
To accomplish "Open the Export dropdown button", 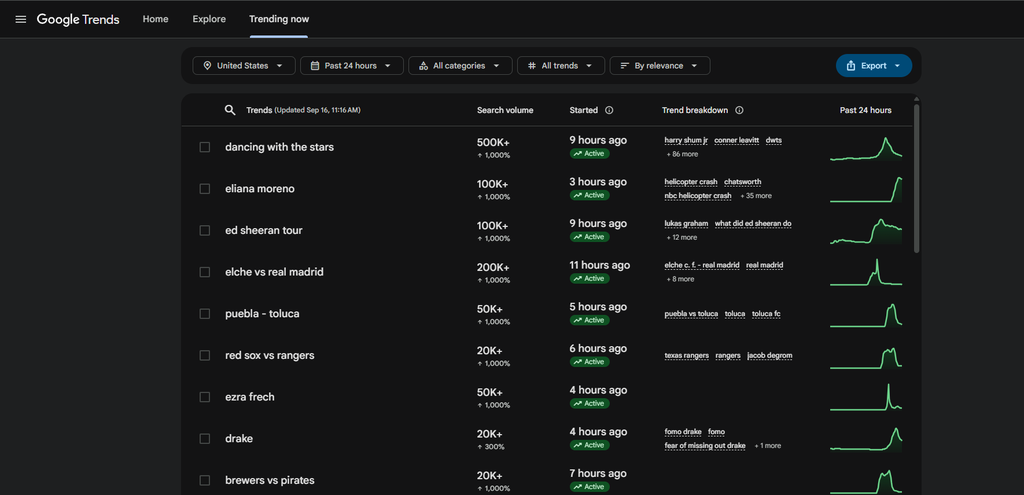I will point(874,66).
